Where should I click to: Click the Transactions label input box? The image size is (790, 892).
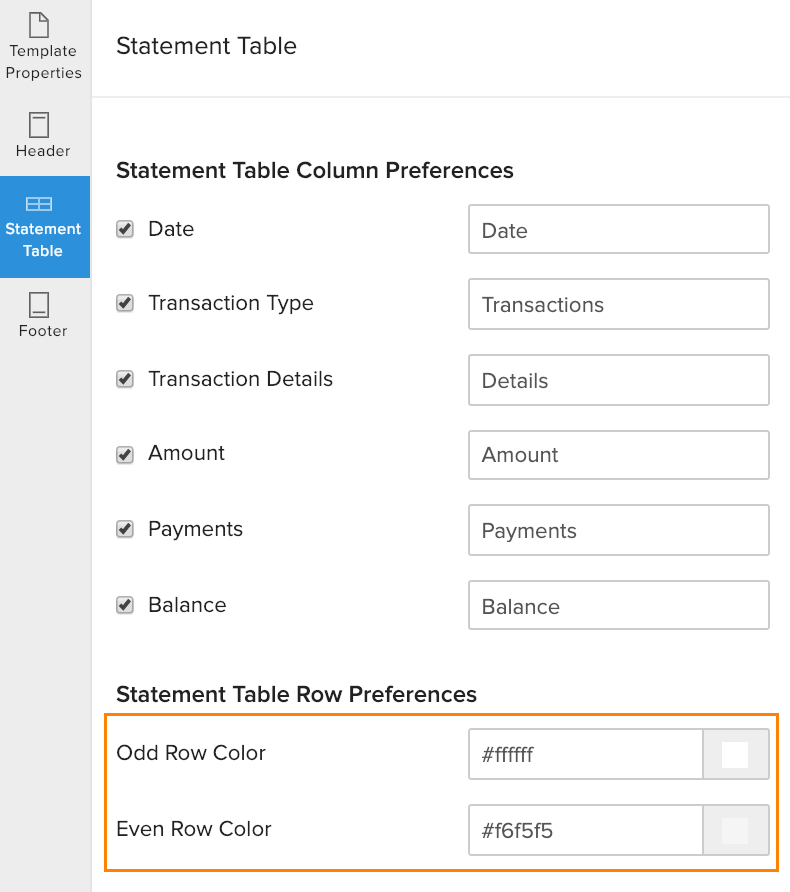click(x=618, y=304)
